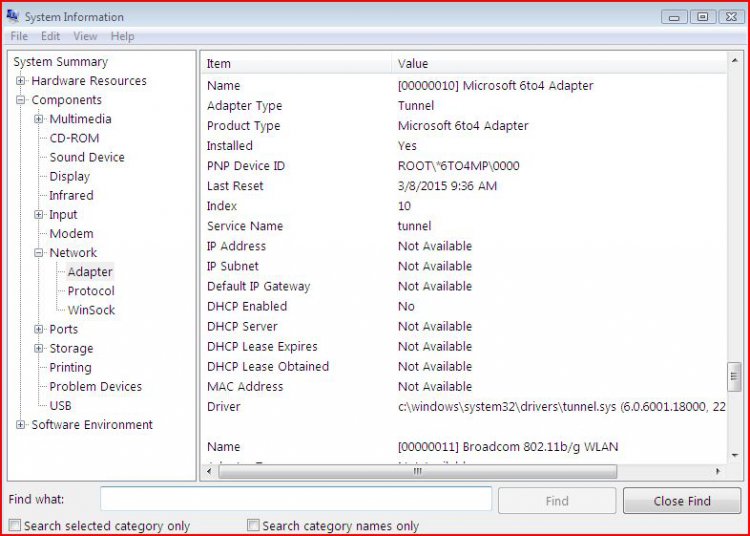Select the Adapter tree item
Viewport: 750px width, 536px height.
pyautogui.click(x=90, y=272)
